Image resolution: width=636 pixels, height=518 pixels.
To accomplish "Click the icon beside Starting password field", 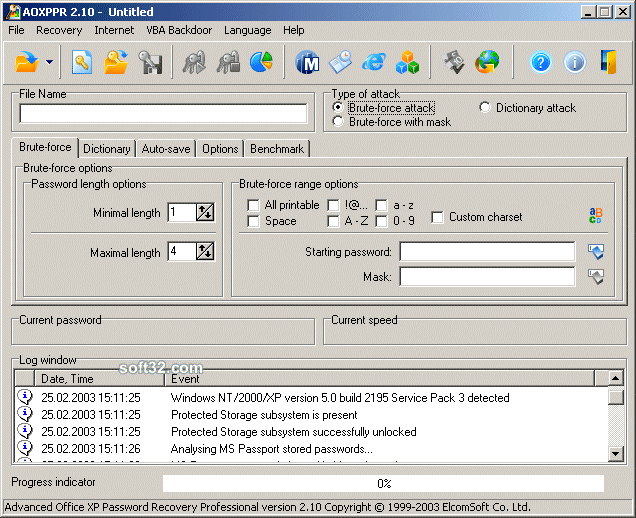I will click(596, 251).
